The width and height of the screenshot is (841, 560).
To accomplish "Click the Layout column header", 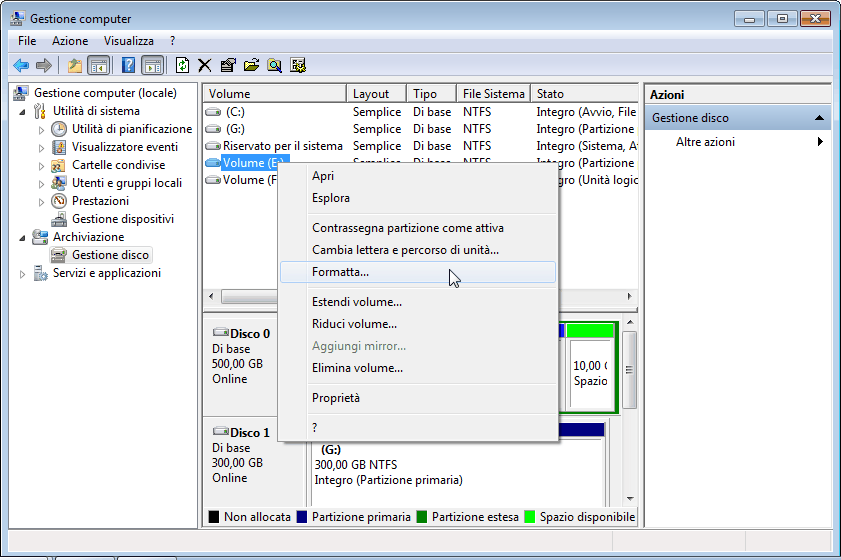I will (377, 94).
